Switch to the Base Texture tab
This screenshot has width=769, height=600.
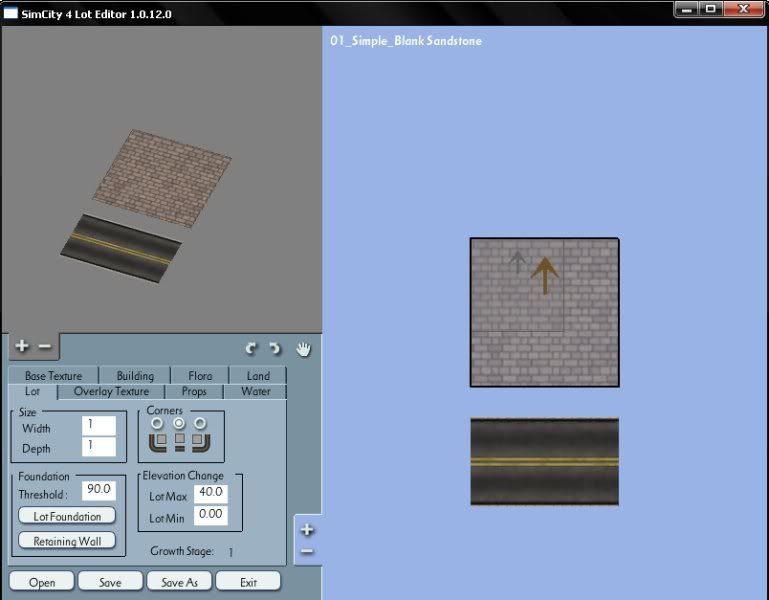[53, 375]
